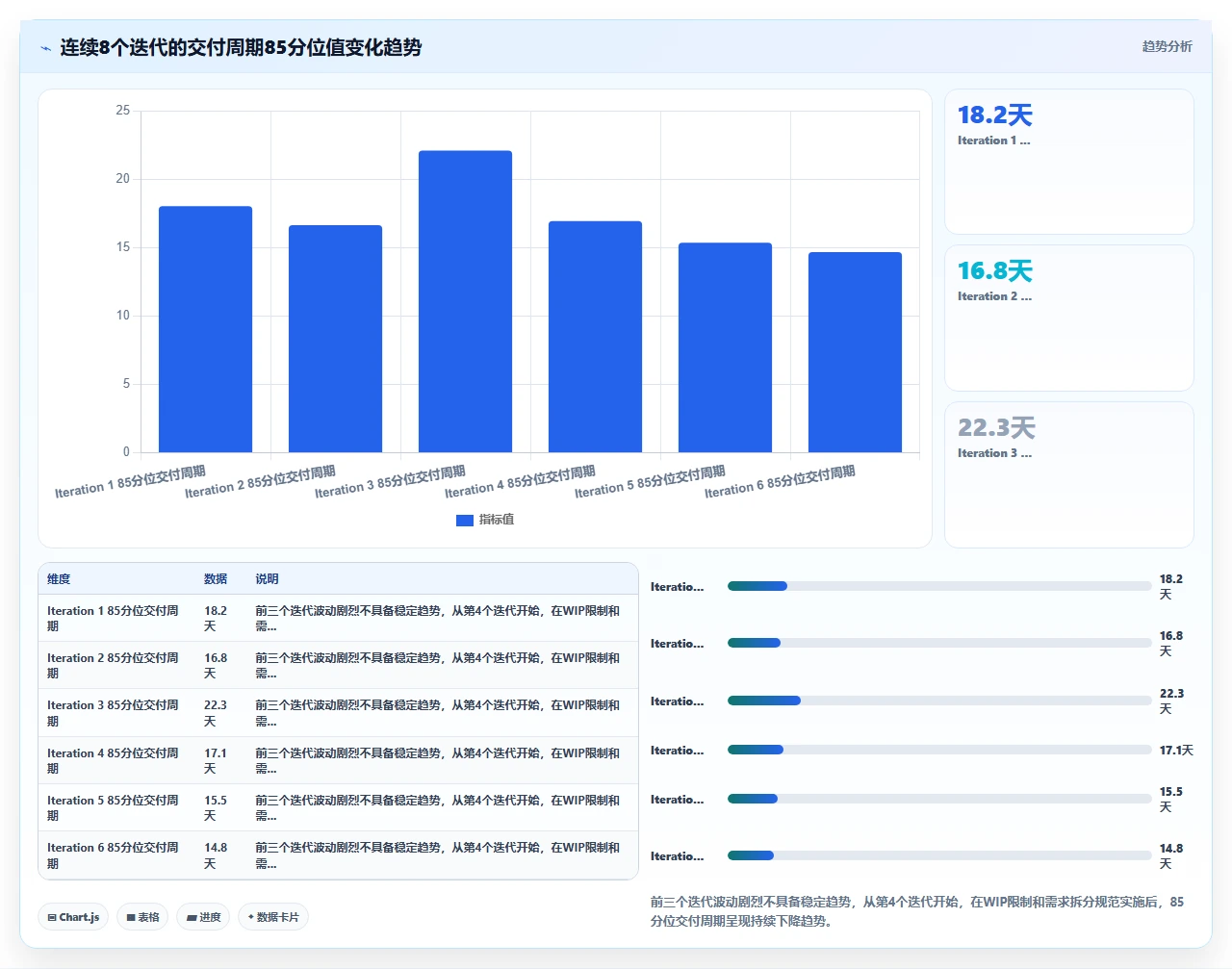Open the 22.3天 Iteration 3 data card
The height and width of the screenshot is (969, 1232).
[x=1069, y=474]
